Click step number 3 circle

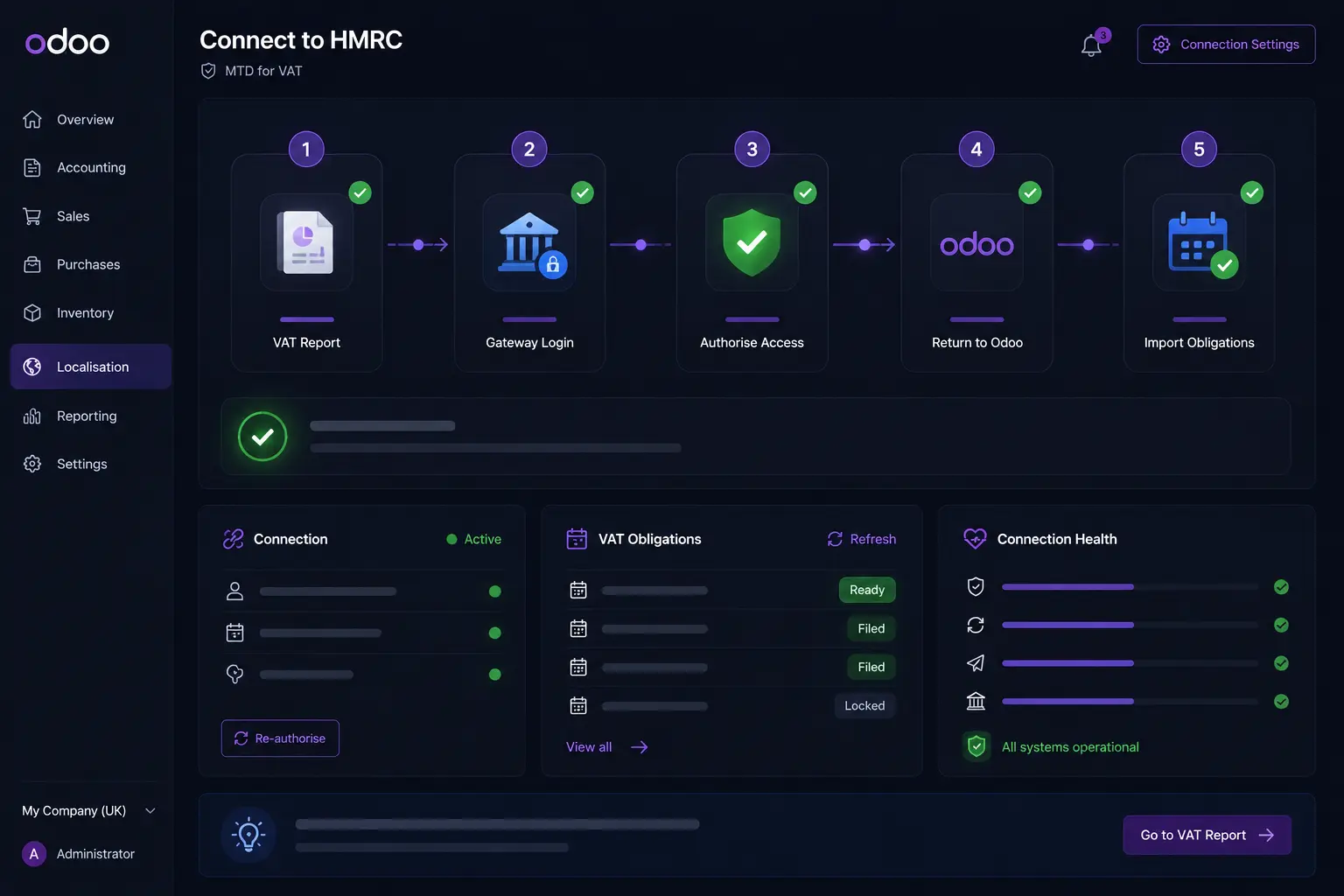(752, 150)
